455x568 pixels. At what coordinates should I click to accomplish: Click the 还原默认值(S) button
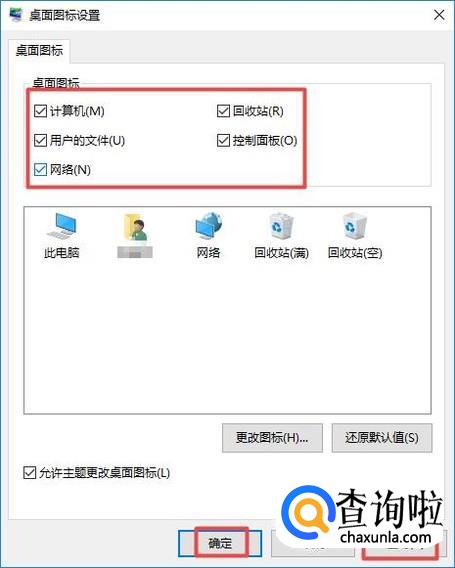tap(382, 438)
